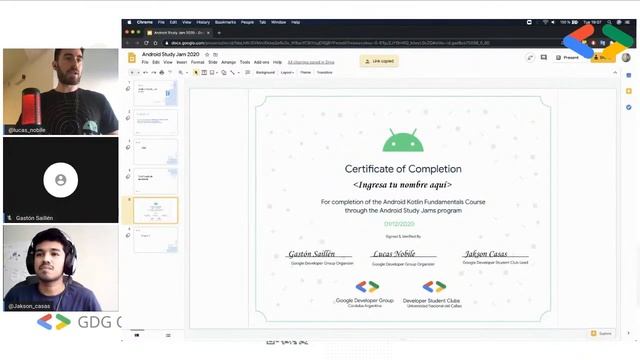Open the Slides Format menu

point(198,62)
